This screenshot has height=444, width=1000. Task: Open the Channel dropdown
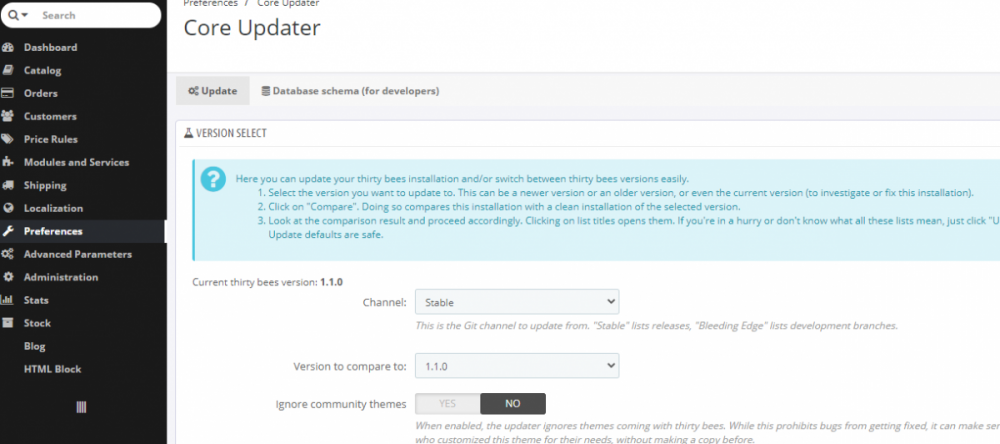point(517,302)
